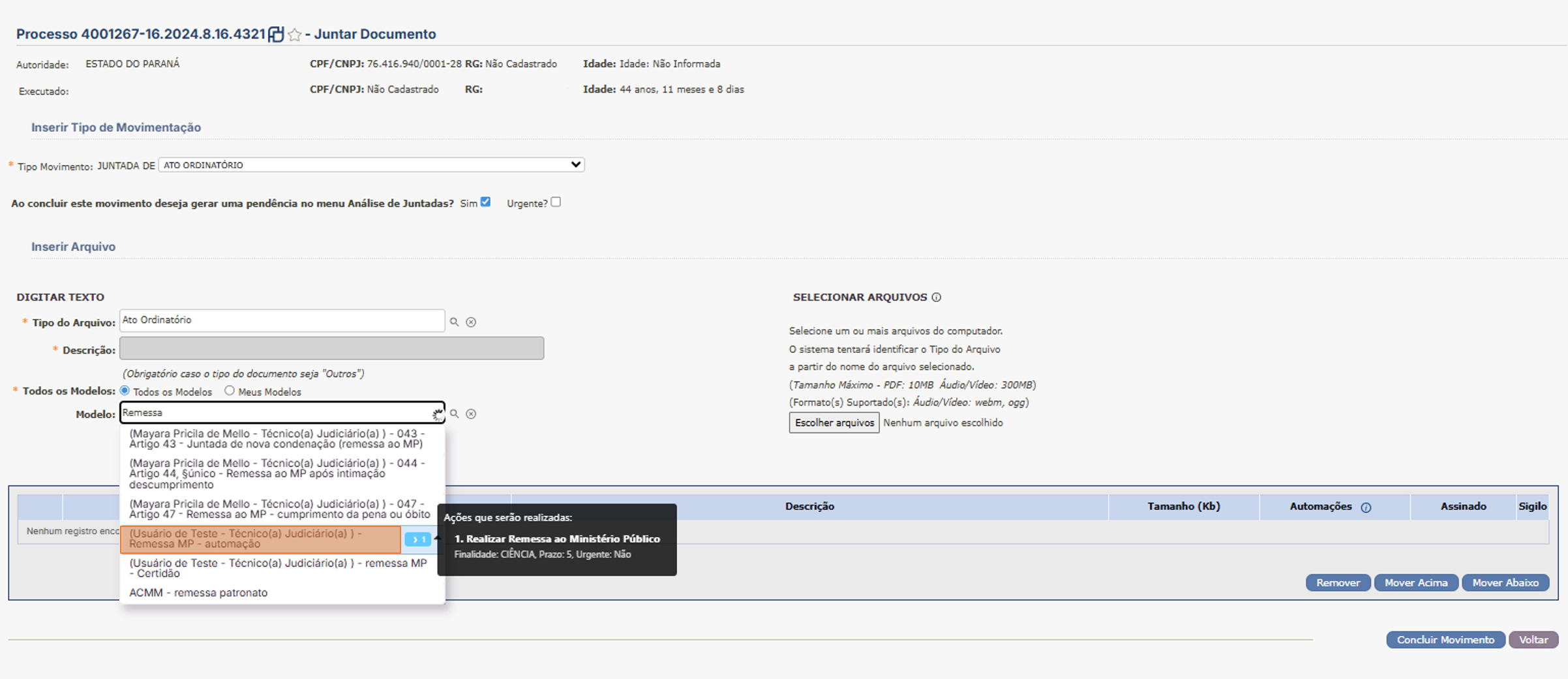Image resolution: width=1568 pixels, height=679 pixels.
Task: Click ESTADO DO PARANÁ authority name
Action: coord(132,64)
